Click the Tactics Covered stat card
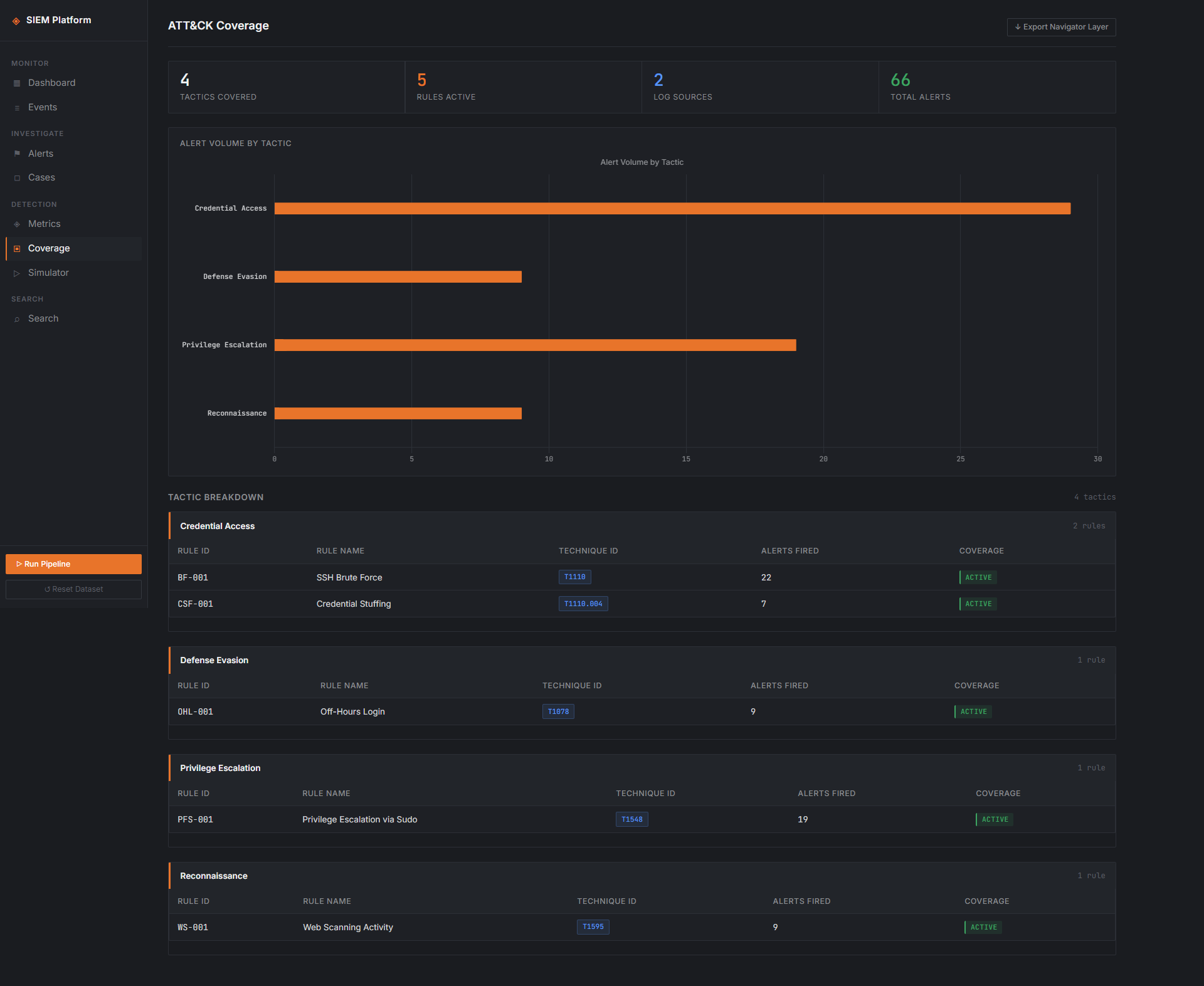 pos(287,87)
